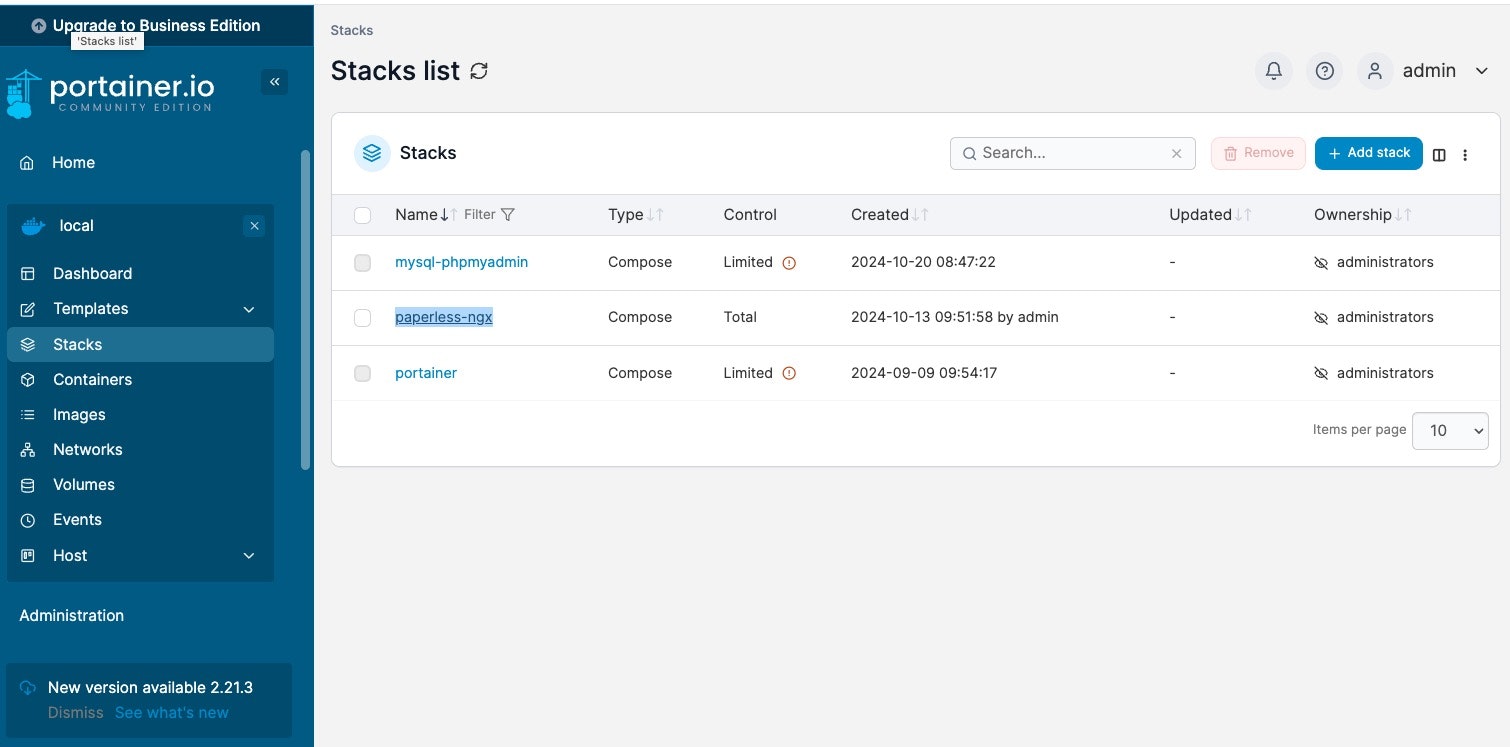Screen dimensions: 1510x747
Task: Open the Items per page dropdown
Action: click(1449, 430)
